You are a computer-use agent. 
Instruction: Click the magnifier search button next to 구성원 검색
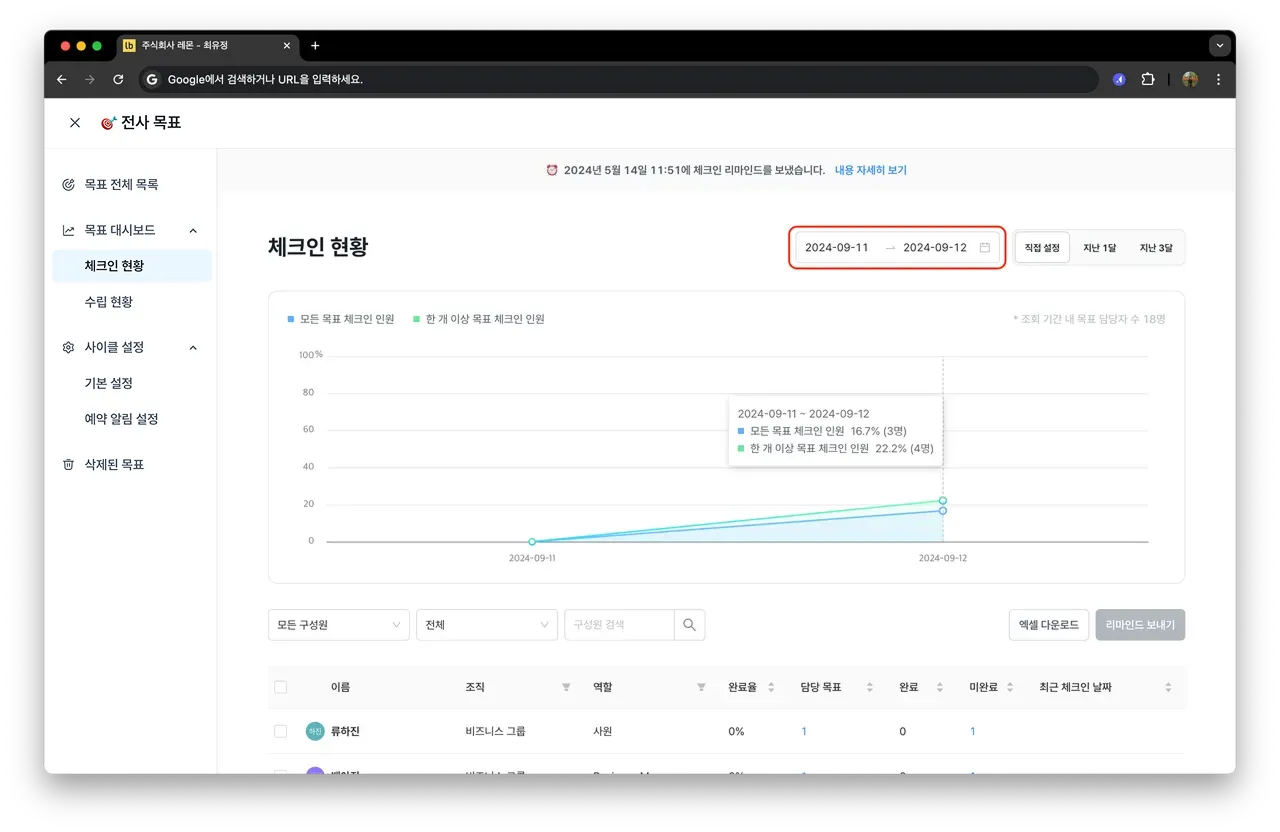689,625
